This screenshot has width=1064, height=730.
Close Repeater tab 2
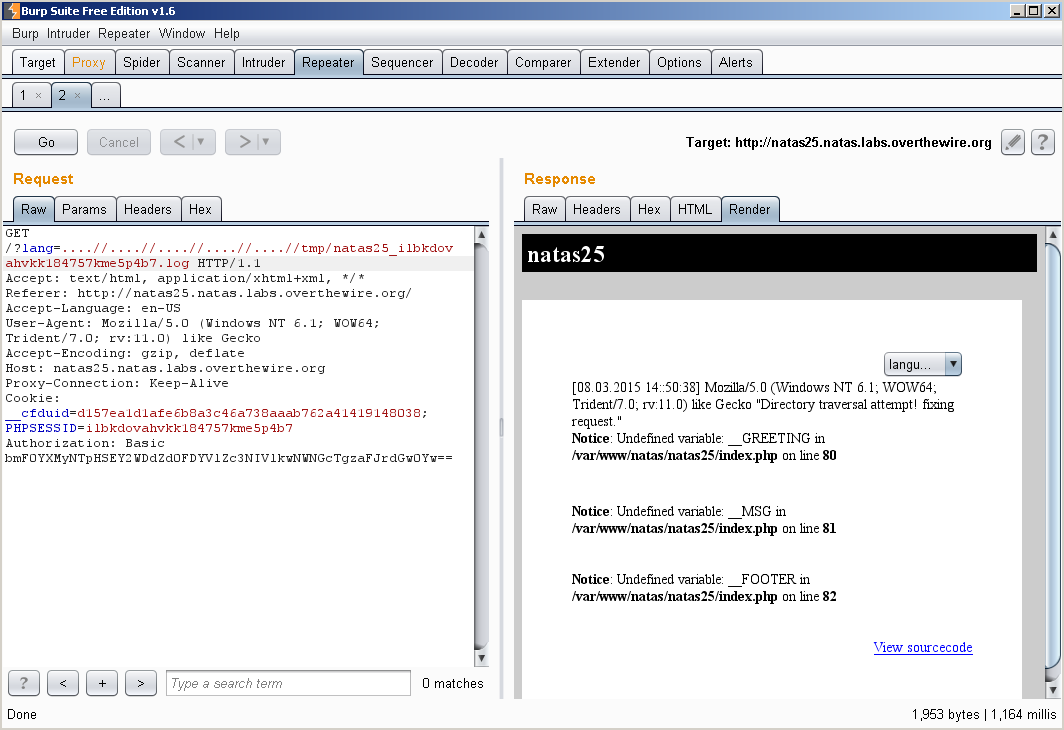[77, 96]
